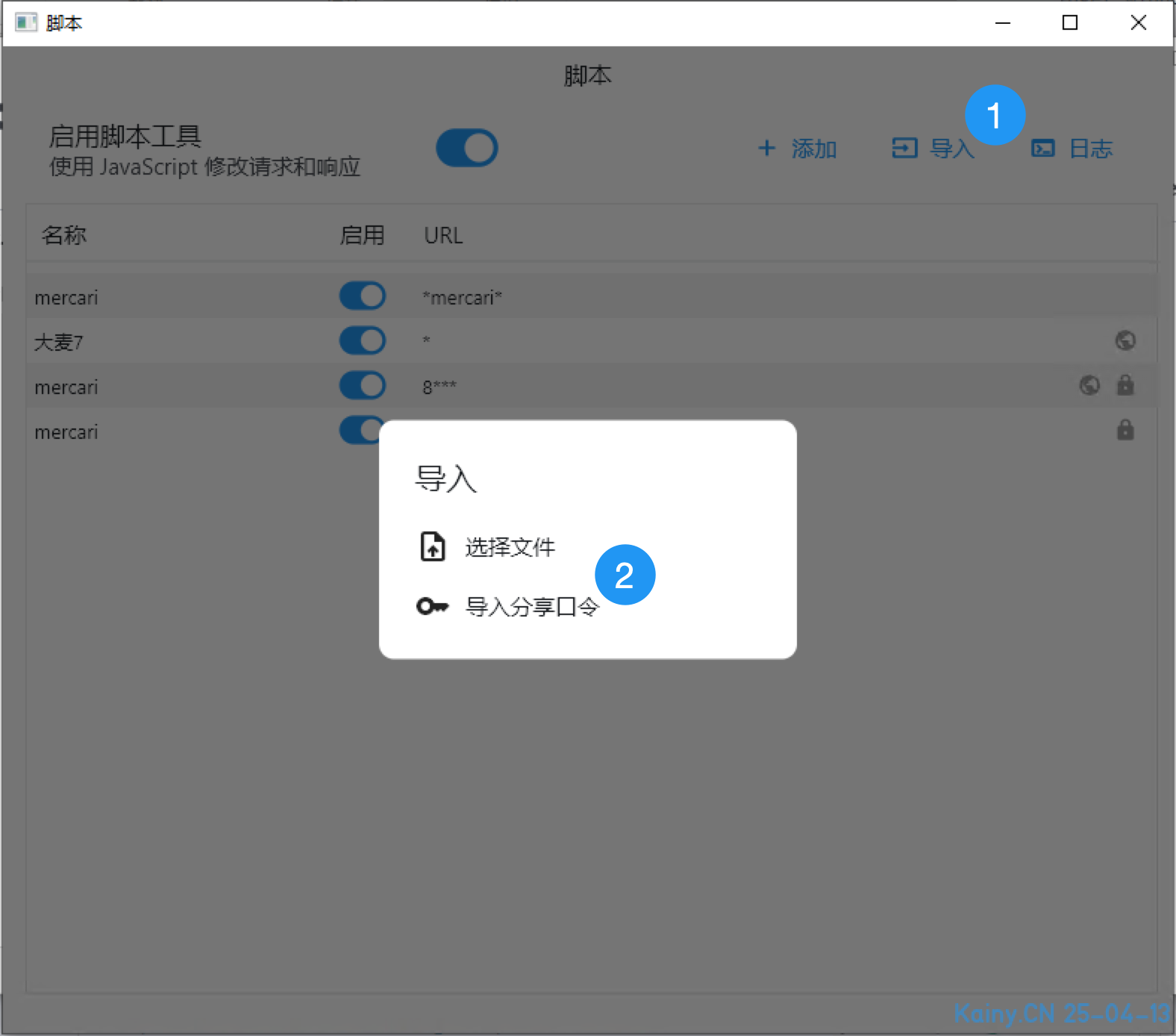
Task: Open the 日志 (log) console
Action: 1072,149
